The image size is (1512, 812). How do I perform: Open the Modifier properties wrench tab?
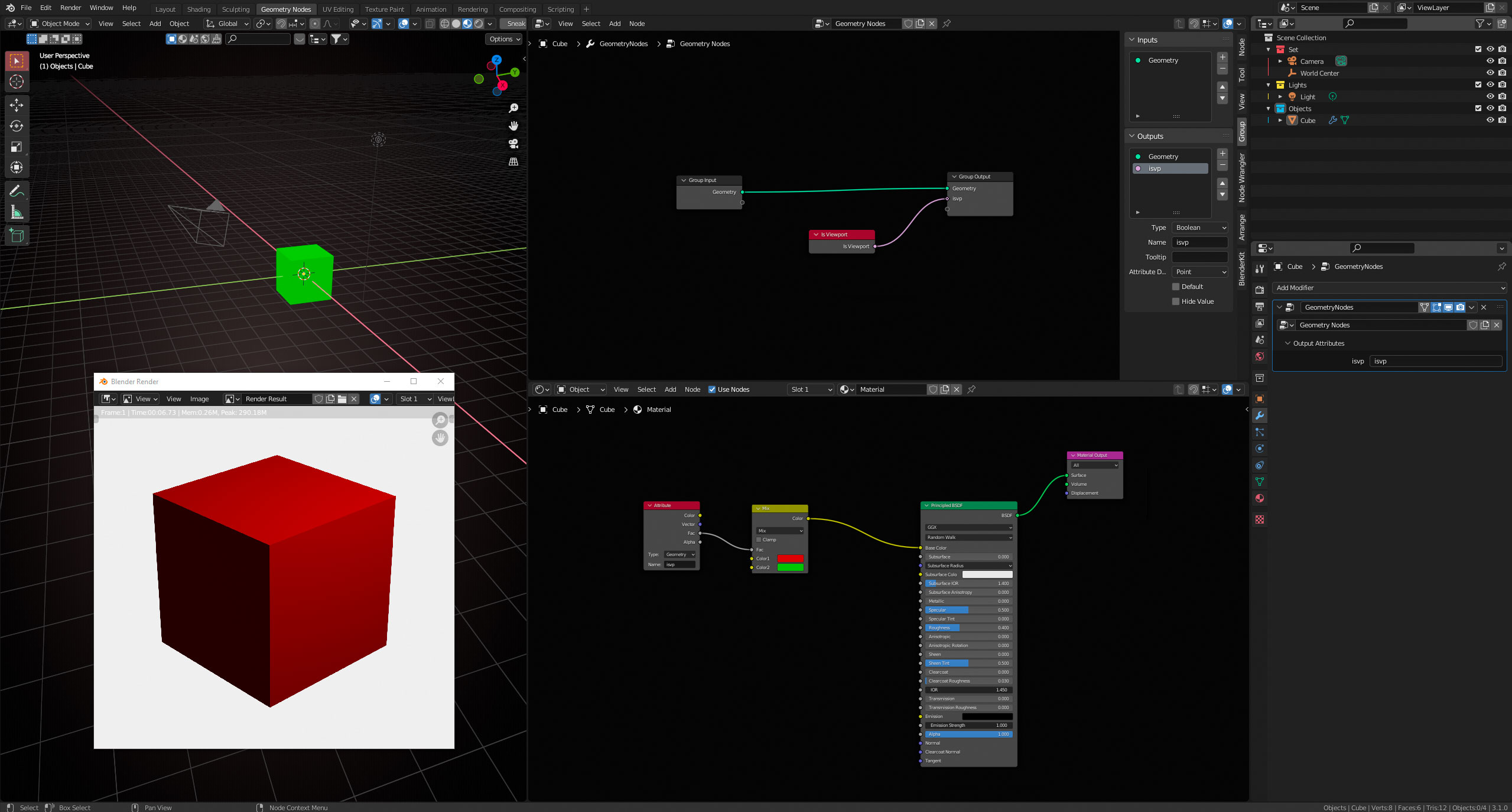(x=1260, y=415)
